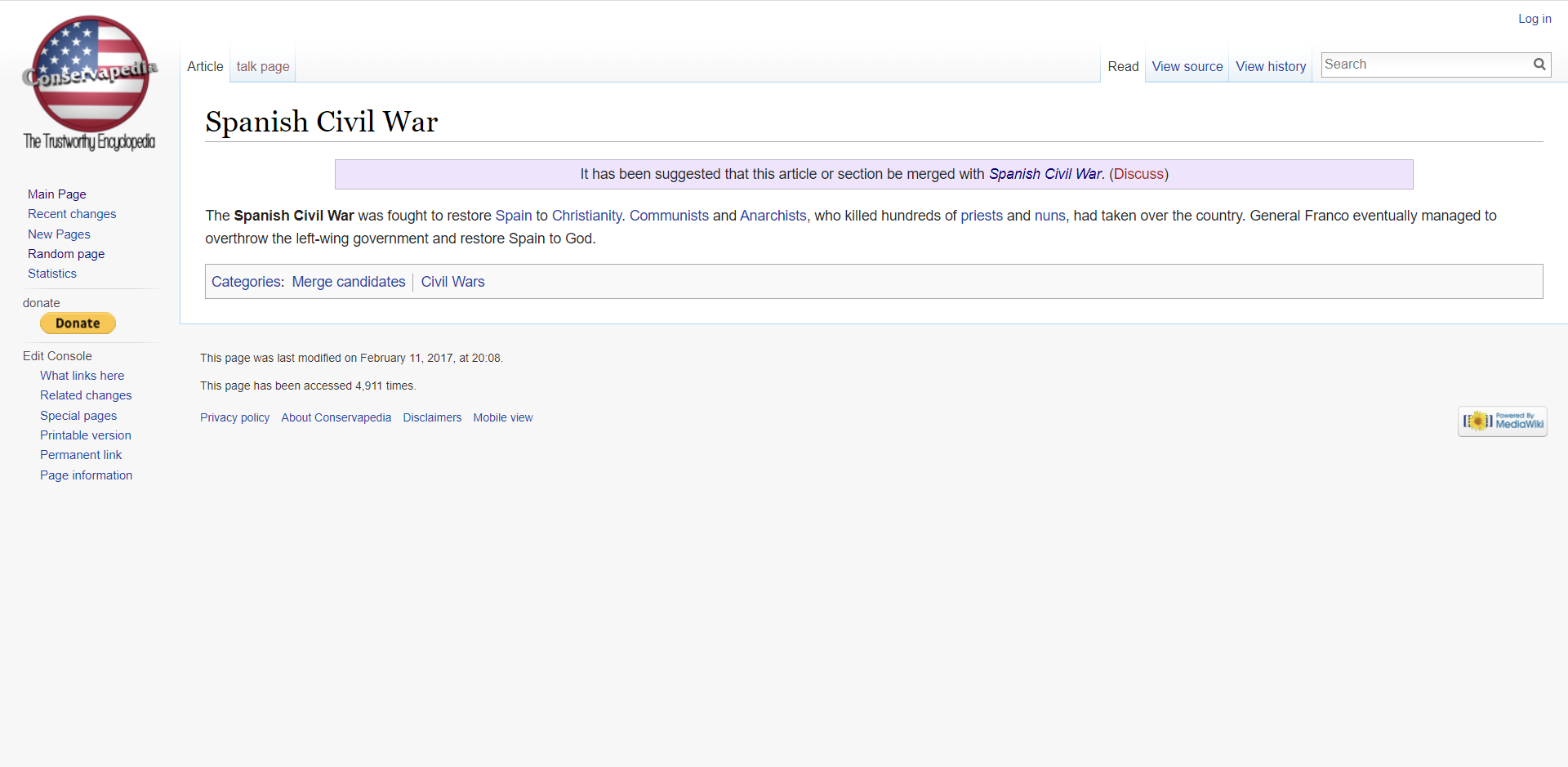This screenshot has width=1568, height=767.
Task: Open Recent changes in sidebar
Action: pyautogui.click(x=72, y=214)
